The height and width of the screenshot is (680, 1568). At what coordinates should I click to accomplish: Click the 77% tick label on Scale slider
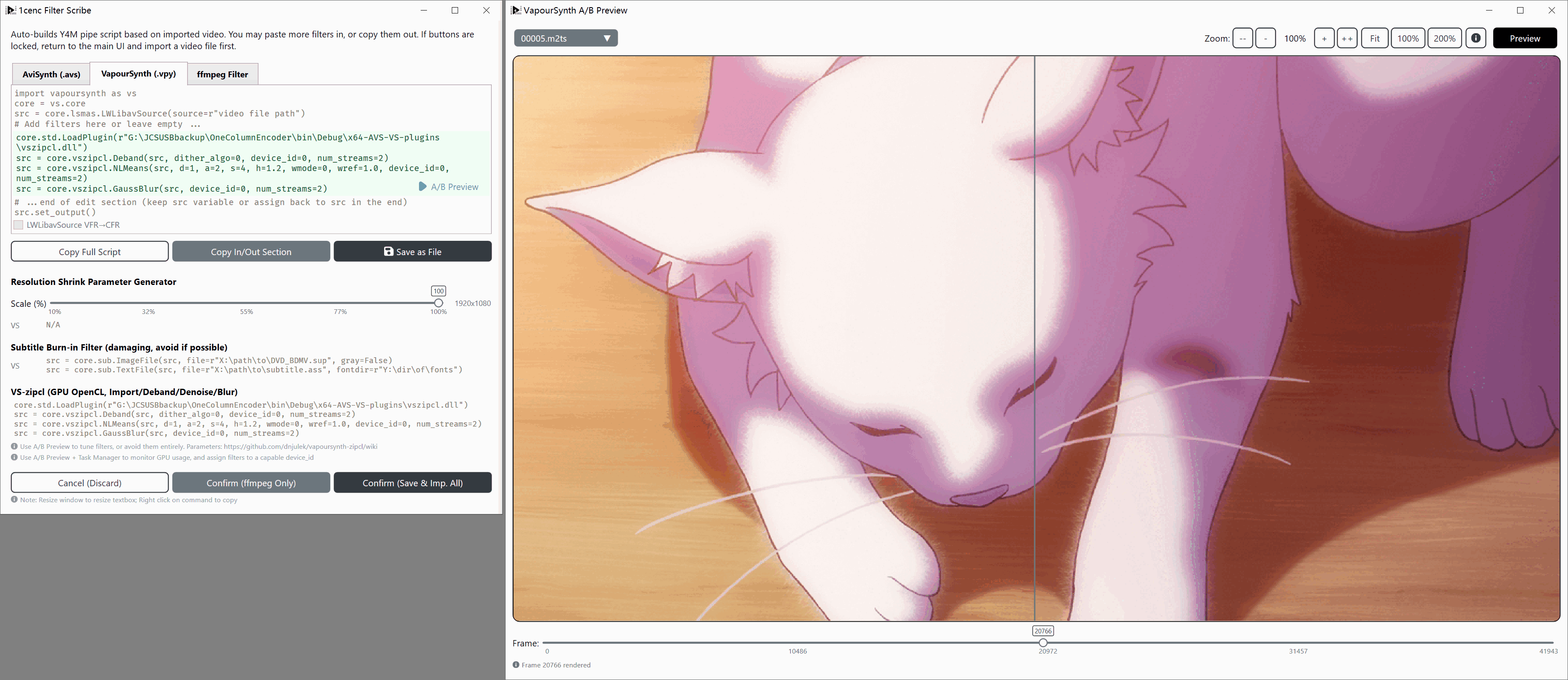tap(340, 312)
